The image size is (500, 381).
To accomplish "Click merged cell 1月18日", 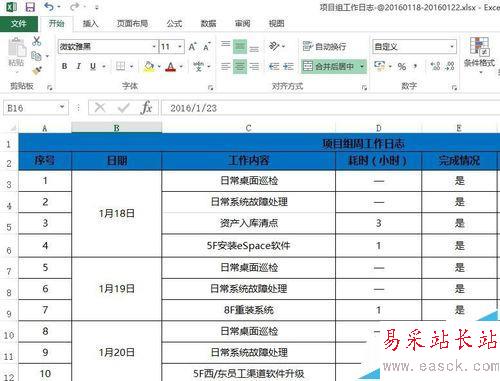I will (x=117, y=213).
